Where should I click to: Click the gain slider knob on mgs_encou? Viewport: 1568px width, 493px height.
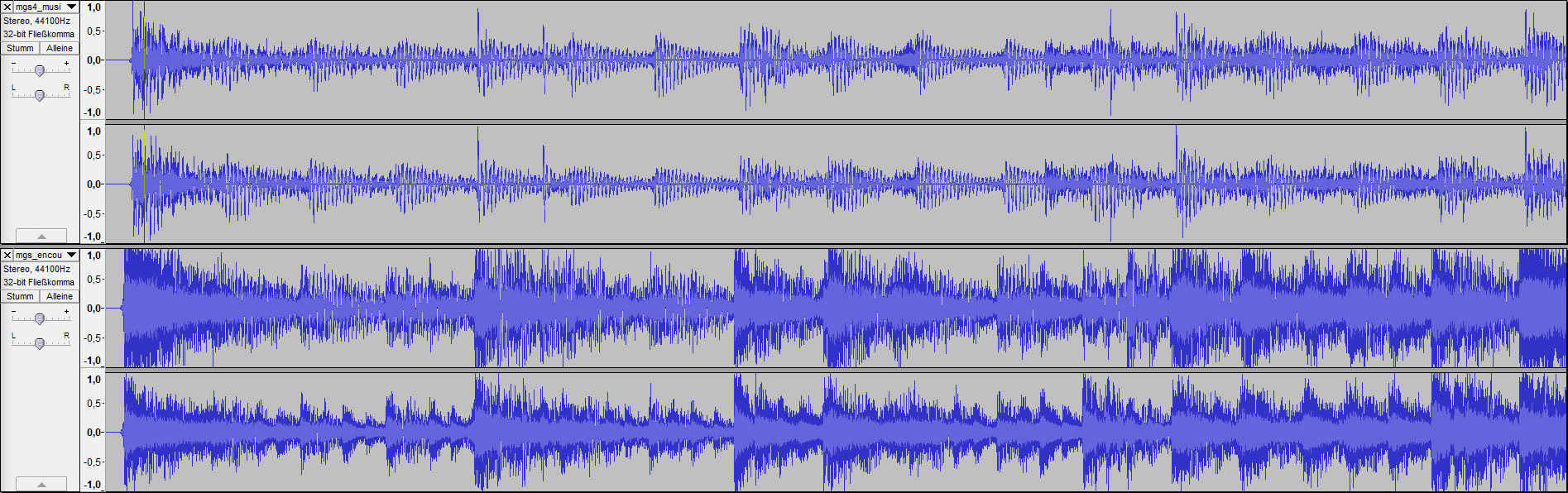click(39, 318)
